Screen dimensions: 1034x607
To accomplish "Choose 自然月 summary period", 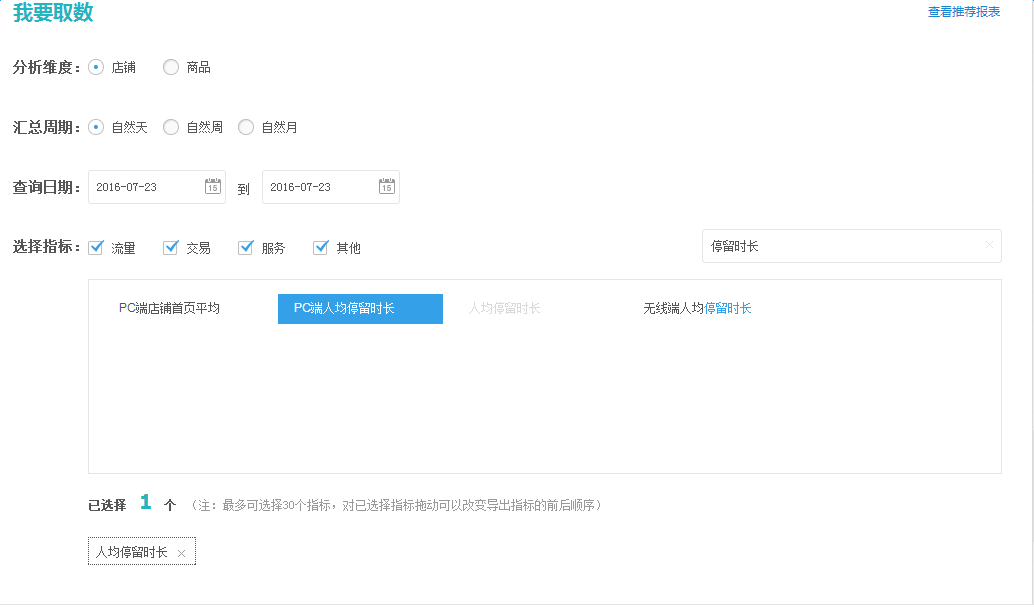I will pyautogui.click(x=246, y=127).
